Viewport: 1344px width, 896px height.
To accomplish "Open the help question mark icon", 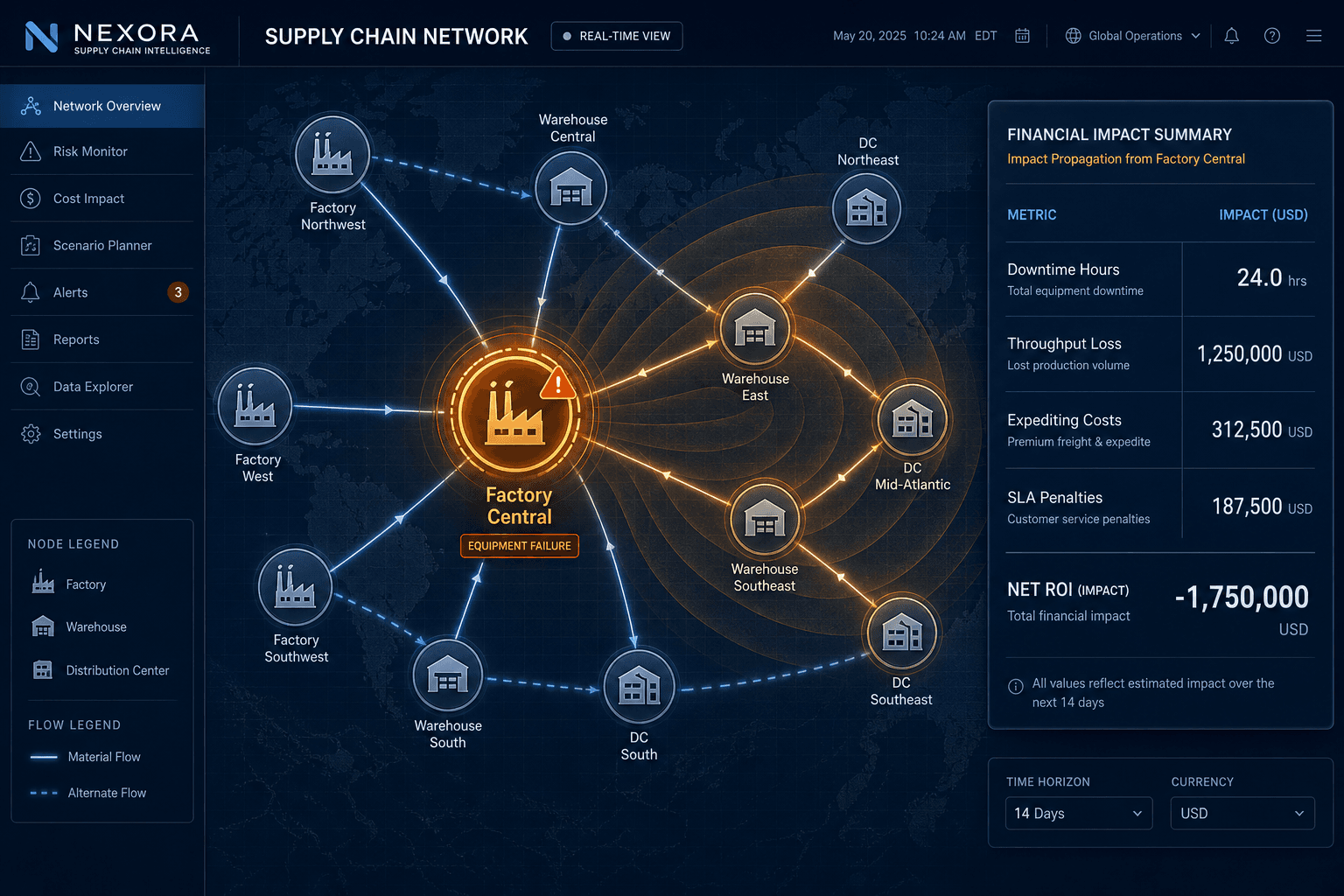I will tap(1272, 36).
